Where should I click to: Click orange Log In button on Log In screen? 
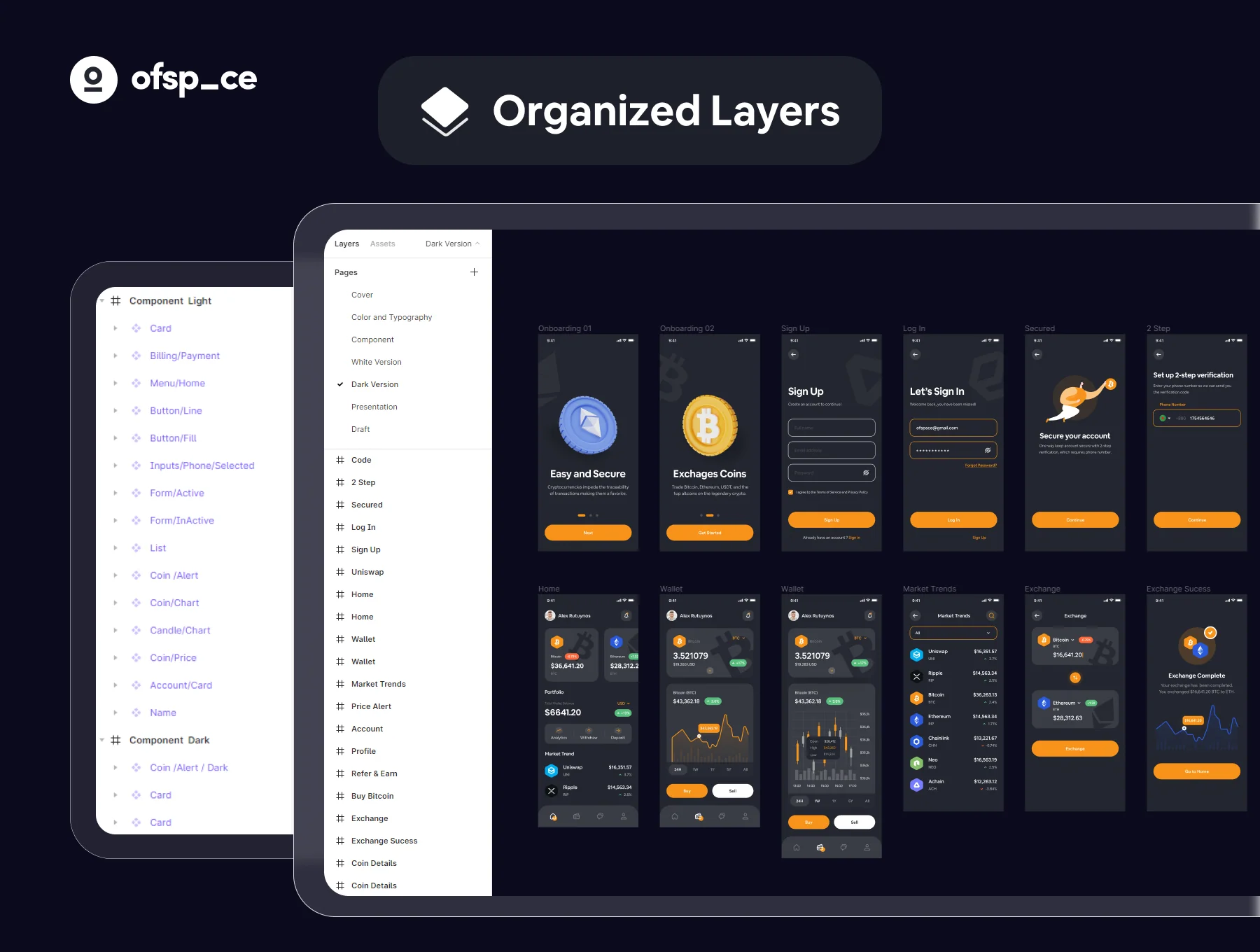tap(953, 519)
